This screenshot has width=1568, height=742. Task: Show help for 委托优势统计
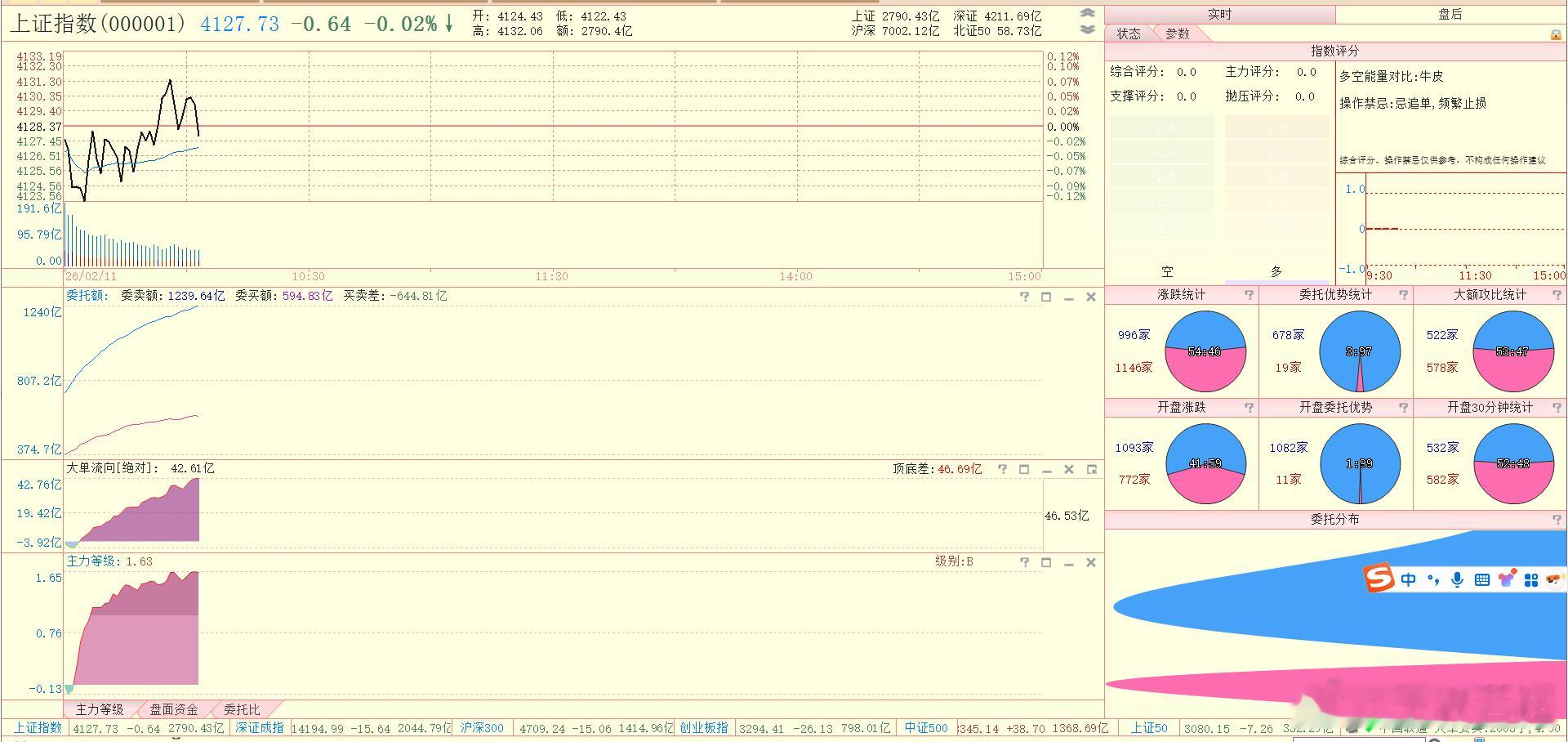tap(1403, 295)
